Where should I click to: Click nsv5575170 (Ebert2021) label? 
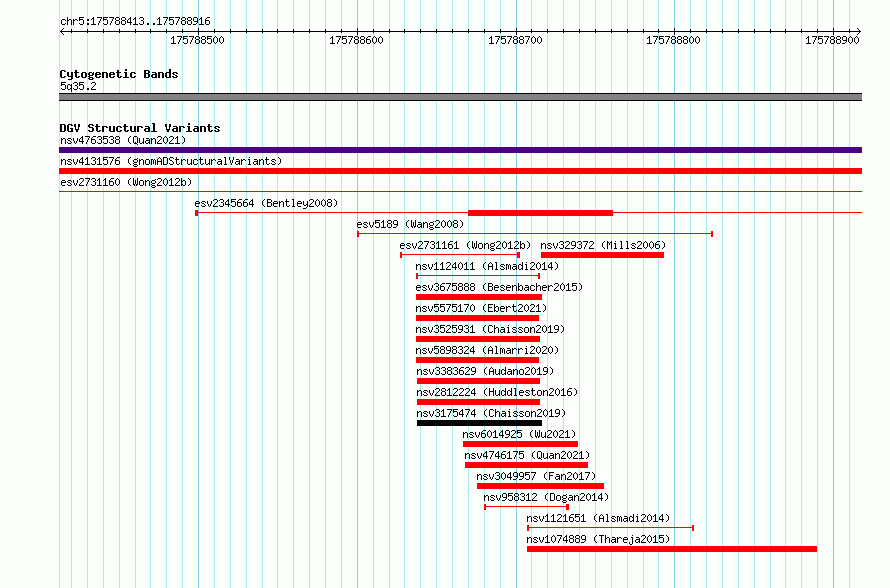[x=481, y=308]
